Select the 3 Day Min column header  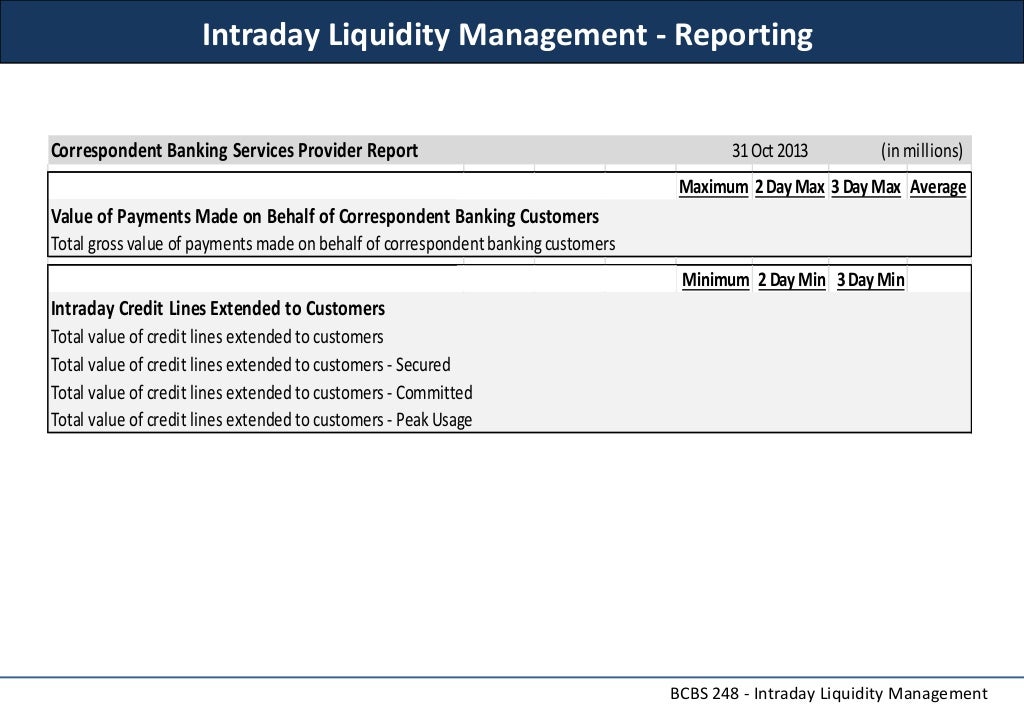tap(871, 280)
